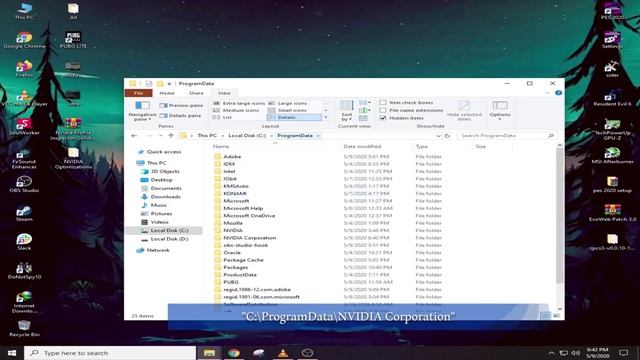Open Recycle Bin on desktop
The width and height of the screenshot is (640, 360).
pos(24,329)
